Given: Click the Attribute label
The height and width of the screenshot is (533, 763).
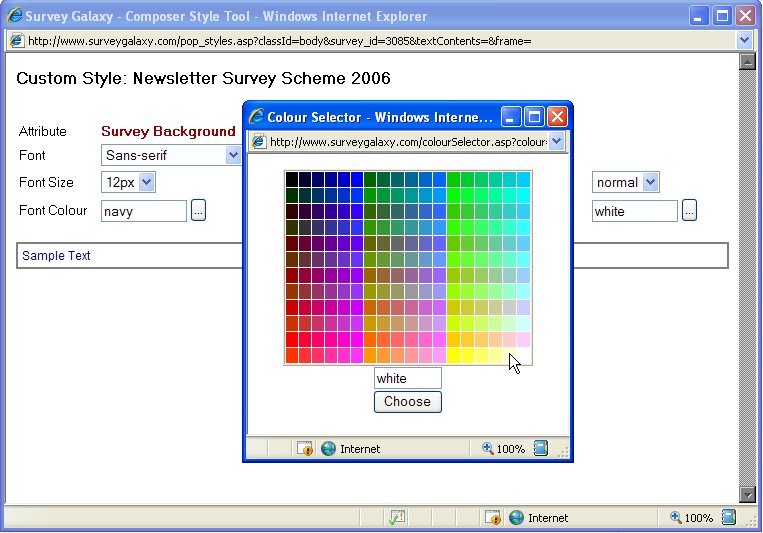Looking at the screenshot, I should [43, 131].
